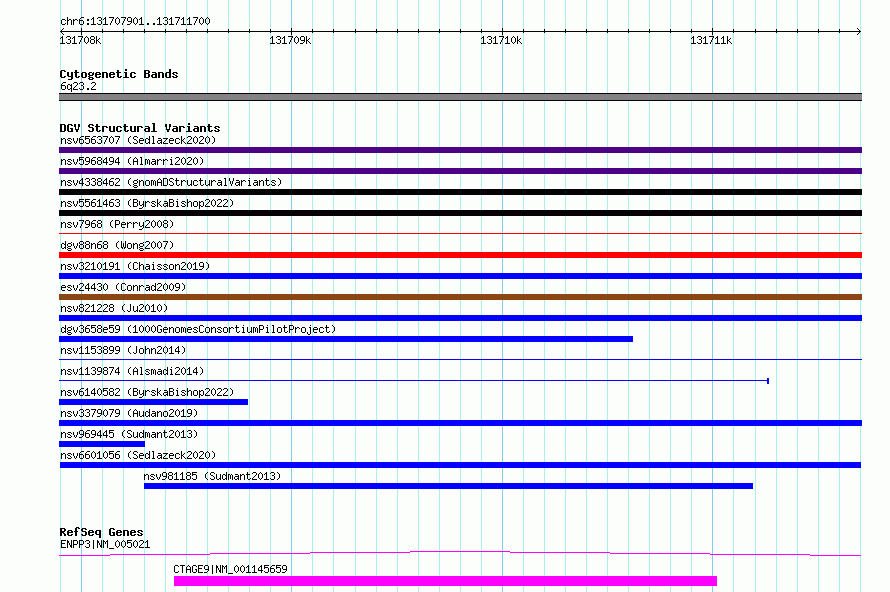Click the nsv3210191 blue variant bar
The width and height of the screenshot is (890, 592).
coord(460,276)
